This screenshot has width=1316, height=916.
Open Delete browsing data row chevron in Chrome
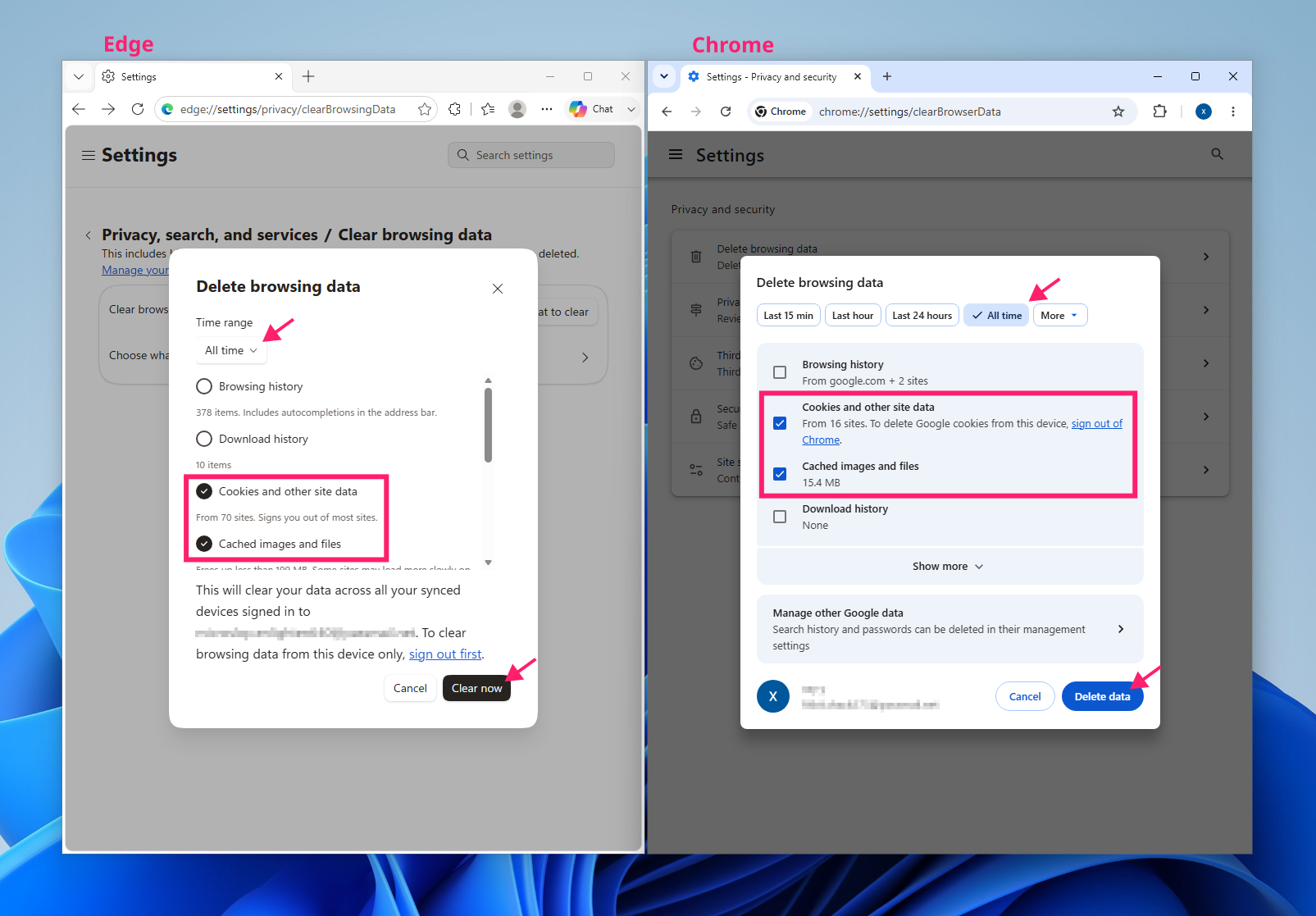click(x=1206, y=257)
